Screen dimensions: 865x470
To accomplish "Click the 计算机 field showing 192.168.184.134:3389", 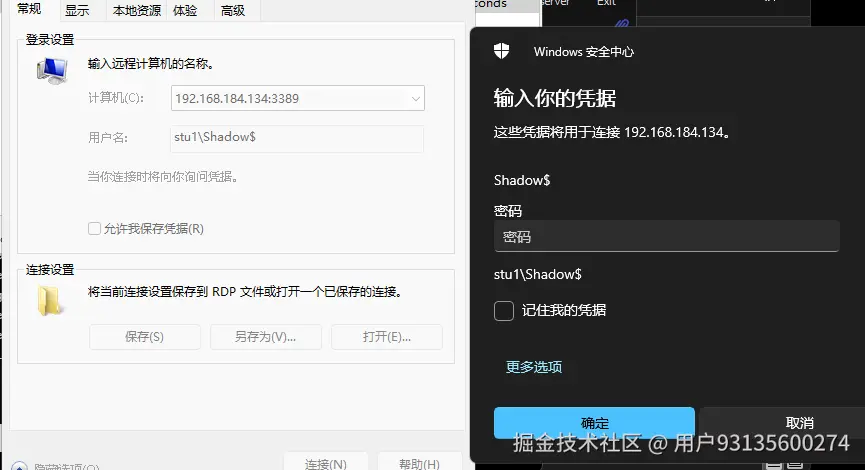I will (x=298, y=98).
